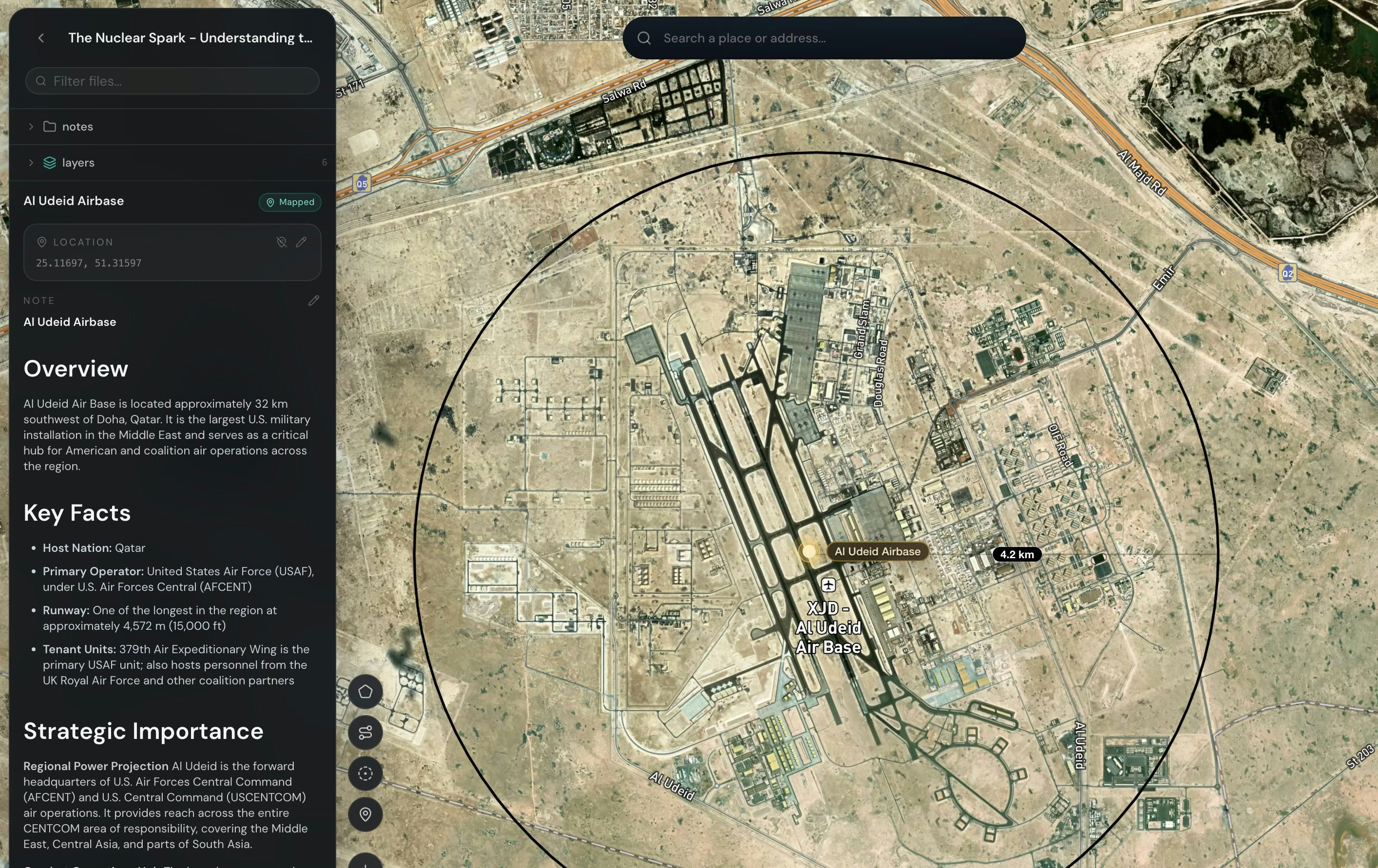1378x868 pixels.
Task: Click the XJD airport symbol icon
Action: click(x=828, y=585)
